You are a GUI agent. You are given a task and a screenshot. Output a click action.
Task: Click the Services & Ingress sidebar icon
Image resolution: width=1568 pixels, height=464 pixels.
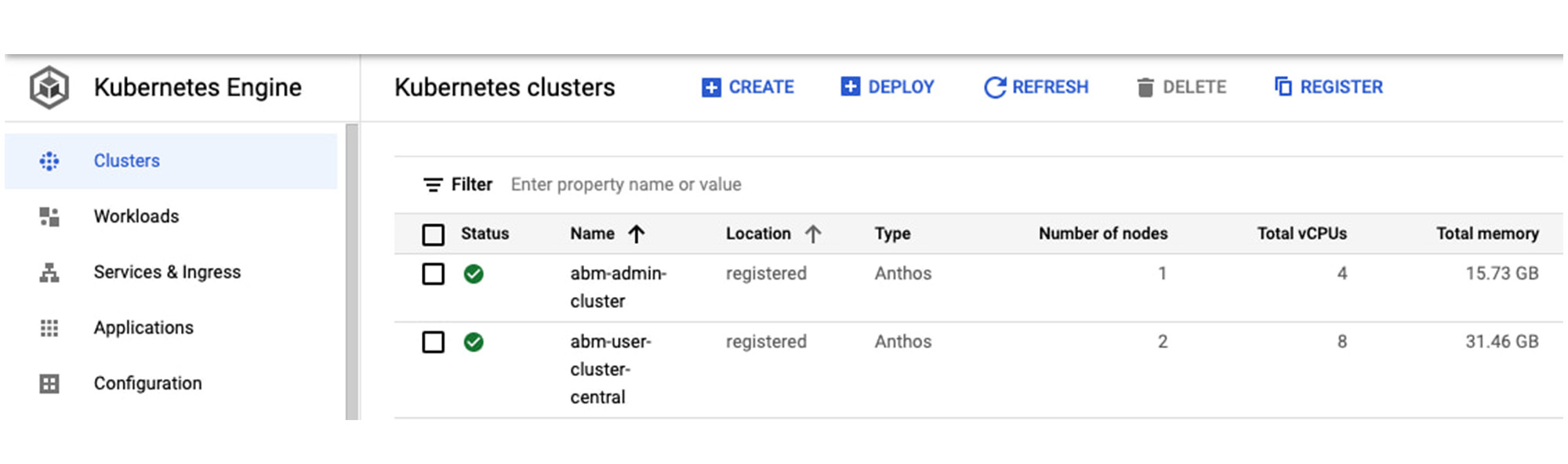49,272
